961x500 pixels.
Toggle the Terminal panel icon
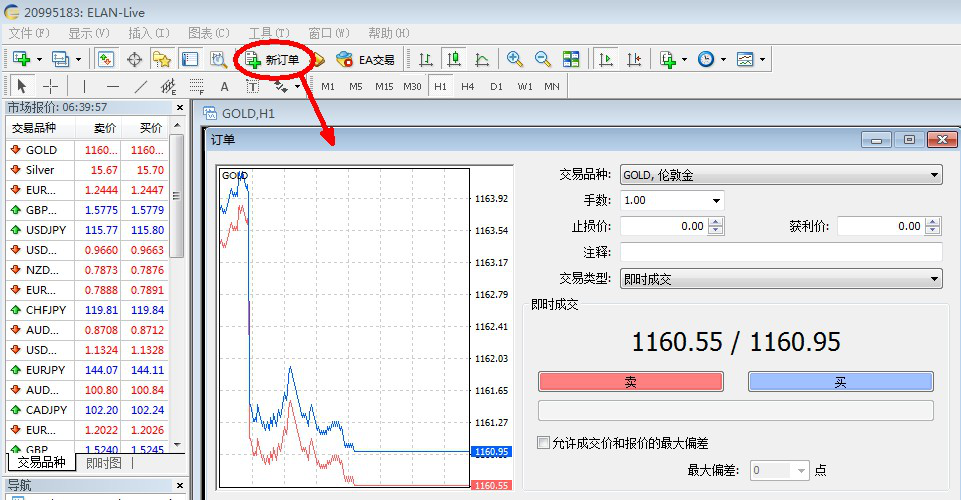190,59
